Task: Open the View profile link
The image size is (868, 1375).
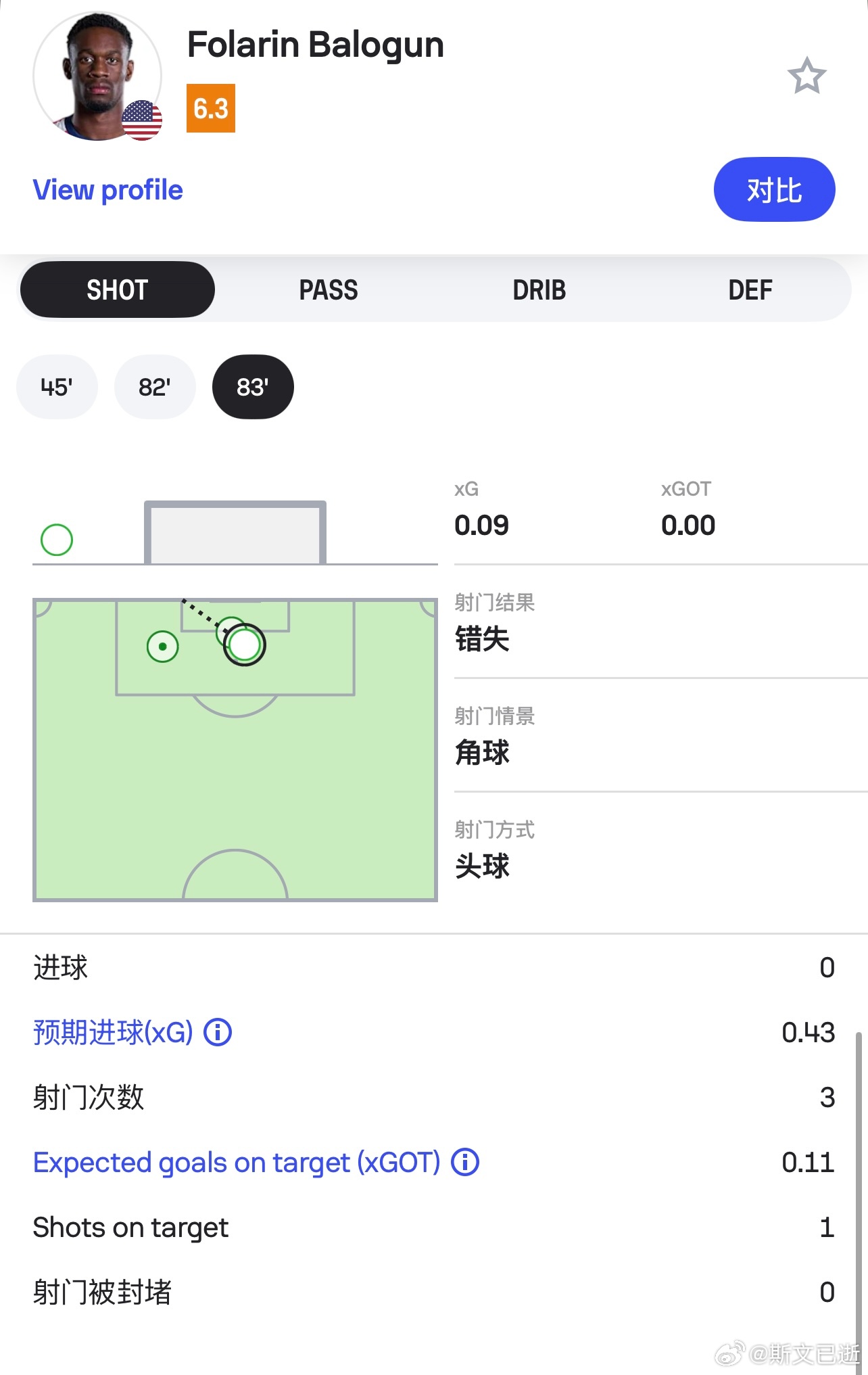Action: (x=108, y=190)
